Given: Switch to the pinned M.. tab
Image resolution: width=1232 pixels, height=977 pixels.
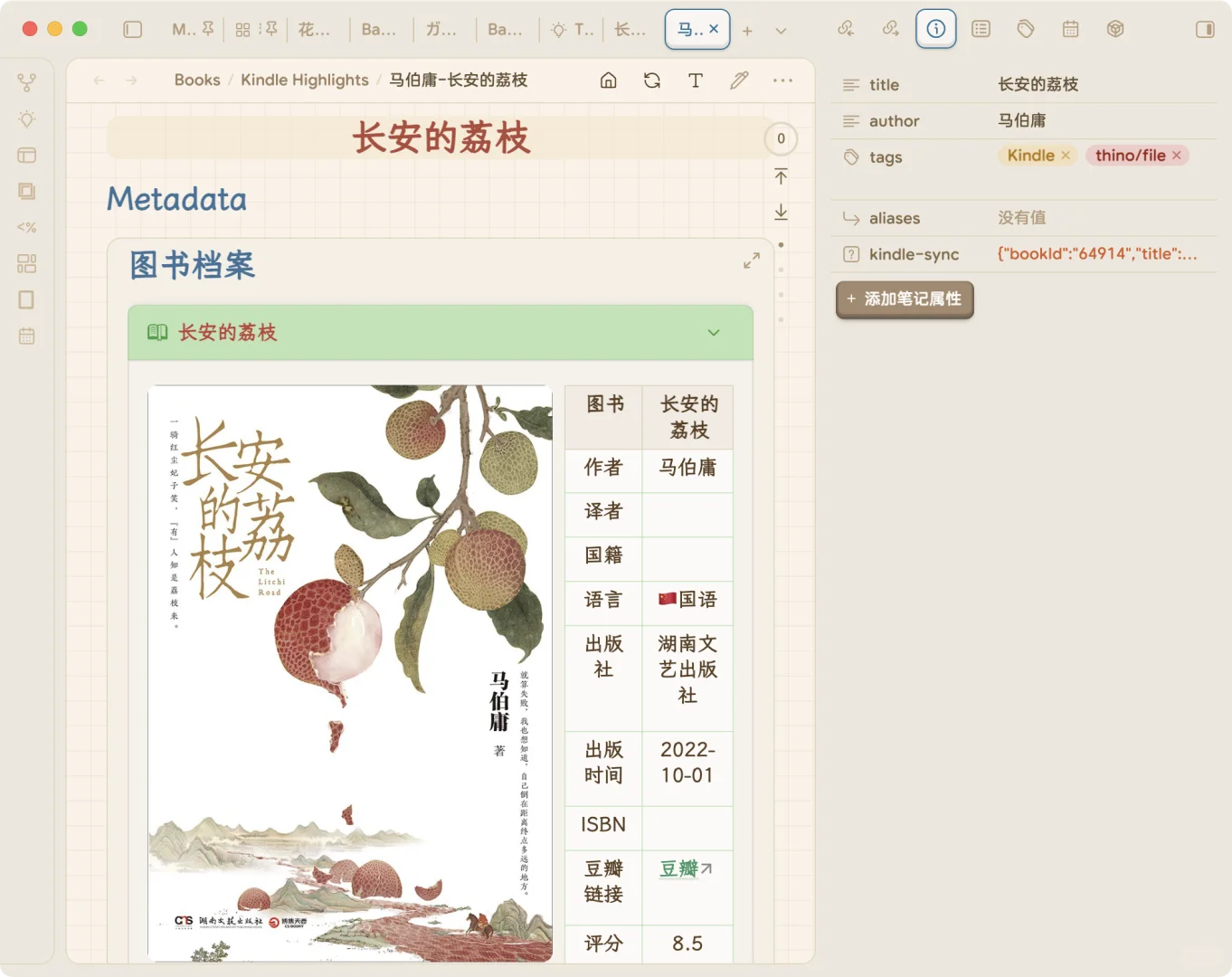Looking at the screenshot, I should 193,30.
